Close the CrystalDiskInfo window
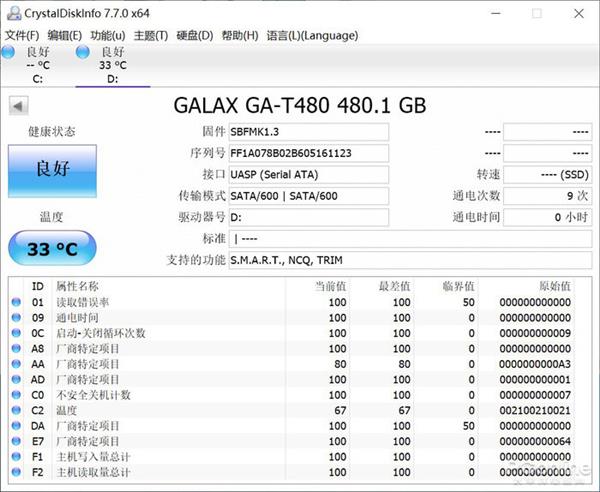The height and width of the screenshot is (492, 600). [x=579, y=13]
